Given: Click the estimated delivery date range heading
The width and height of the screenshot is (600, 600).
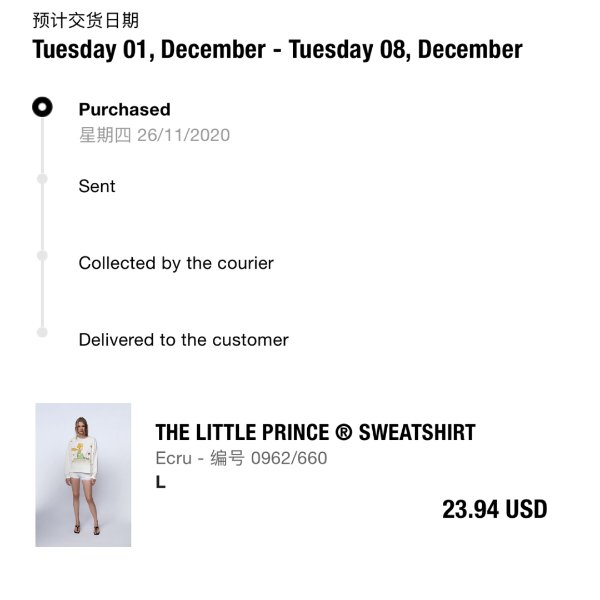Looking at the screenshot, I should [x=277, y=49].
